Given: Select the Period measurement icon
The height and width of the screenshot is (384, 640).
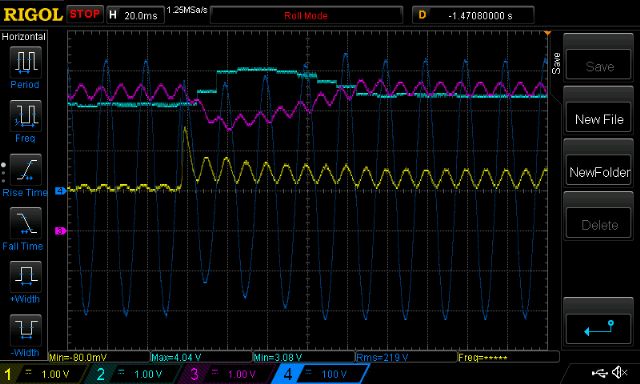Looking at the screenshot, I should [x=25, y=63].
